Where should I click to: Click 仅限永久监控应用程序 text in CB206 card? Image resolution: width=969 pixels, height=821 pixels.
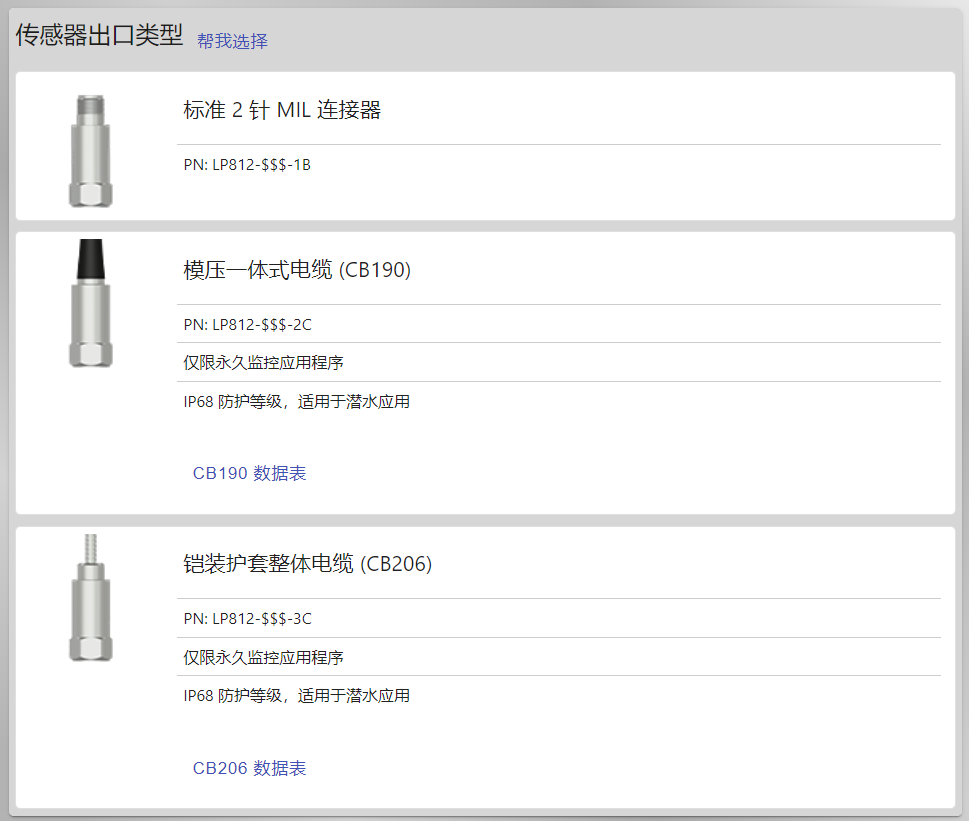pos(263,657)
